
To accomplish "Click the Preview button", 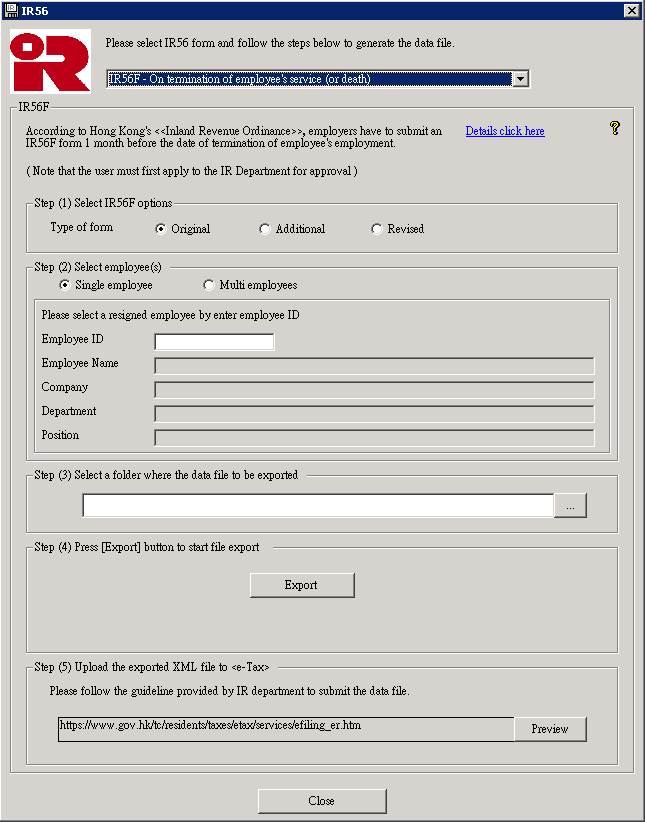I will [x=550, y=729].
